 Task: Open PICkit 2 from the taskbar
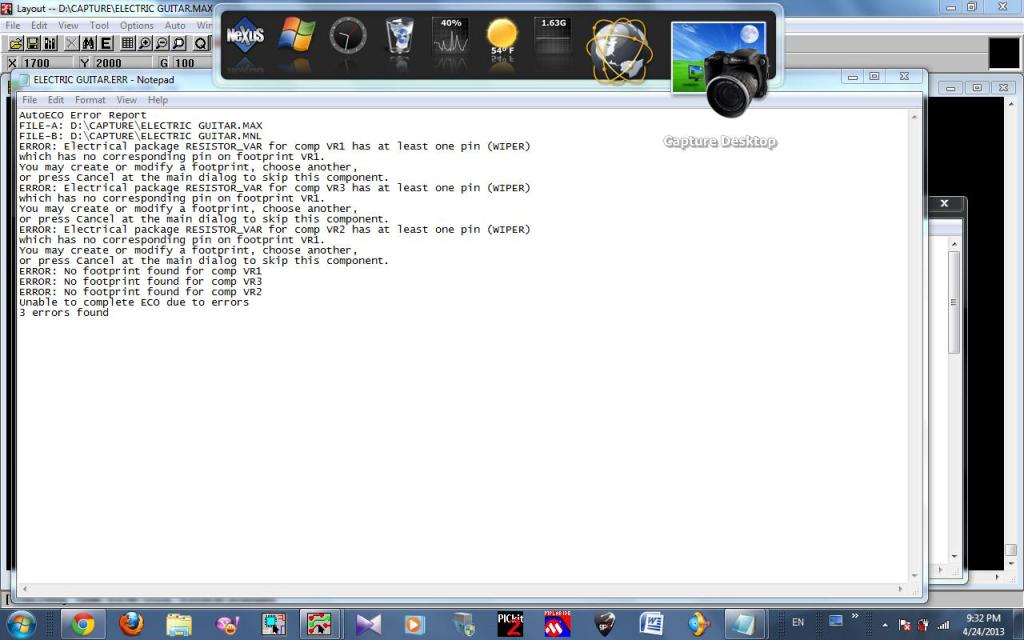pyautogui.click(x=510, y=624)
